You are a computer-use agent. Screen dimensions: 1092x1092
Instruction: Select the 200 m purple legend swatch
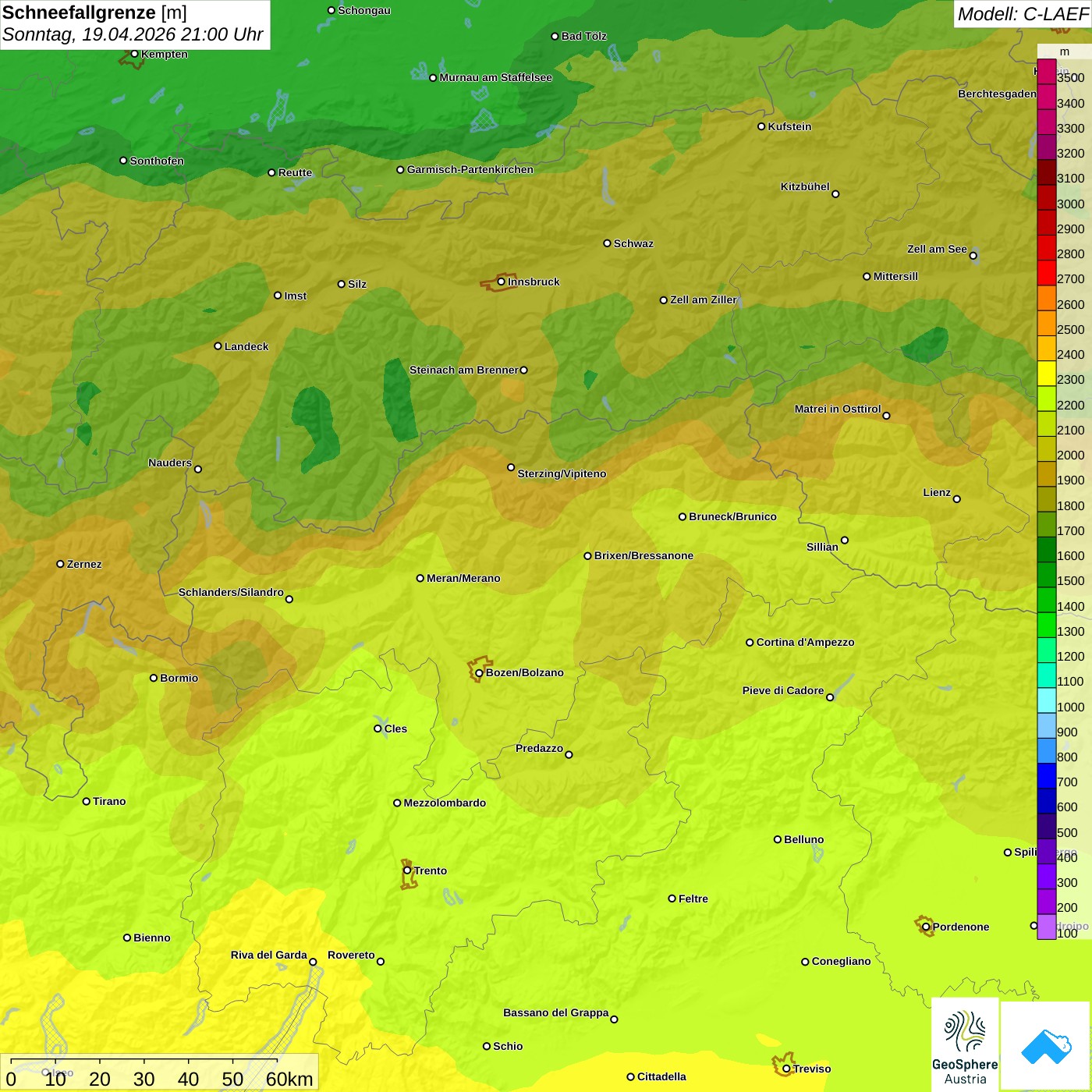pos(1047,902)
